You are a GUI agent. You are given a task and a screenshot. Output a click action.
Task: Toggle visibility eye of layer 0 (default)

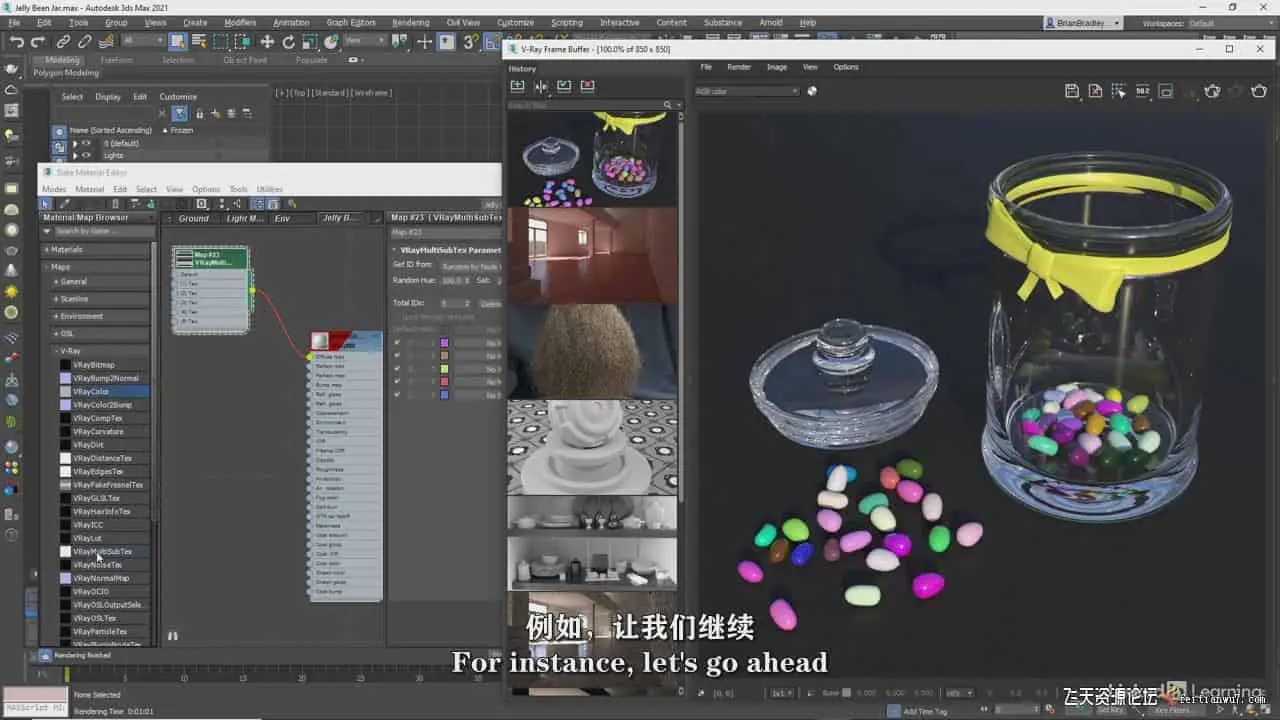86,143
